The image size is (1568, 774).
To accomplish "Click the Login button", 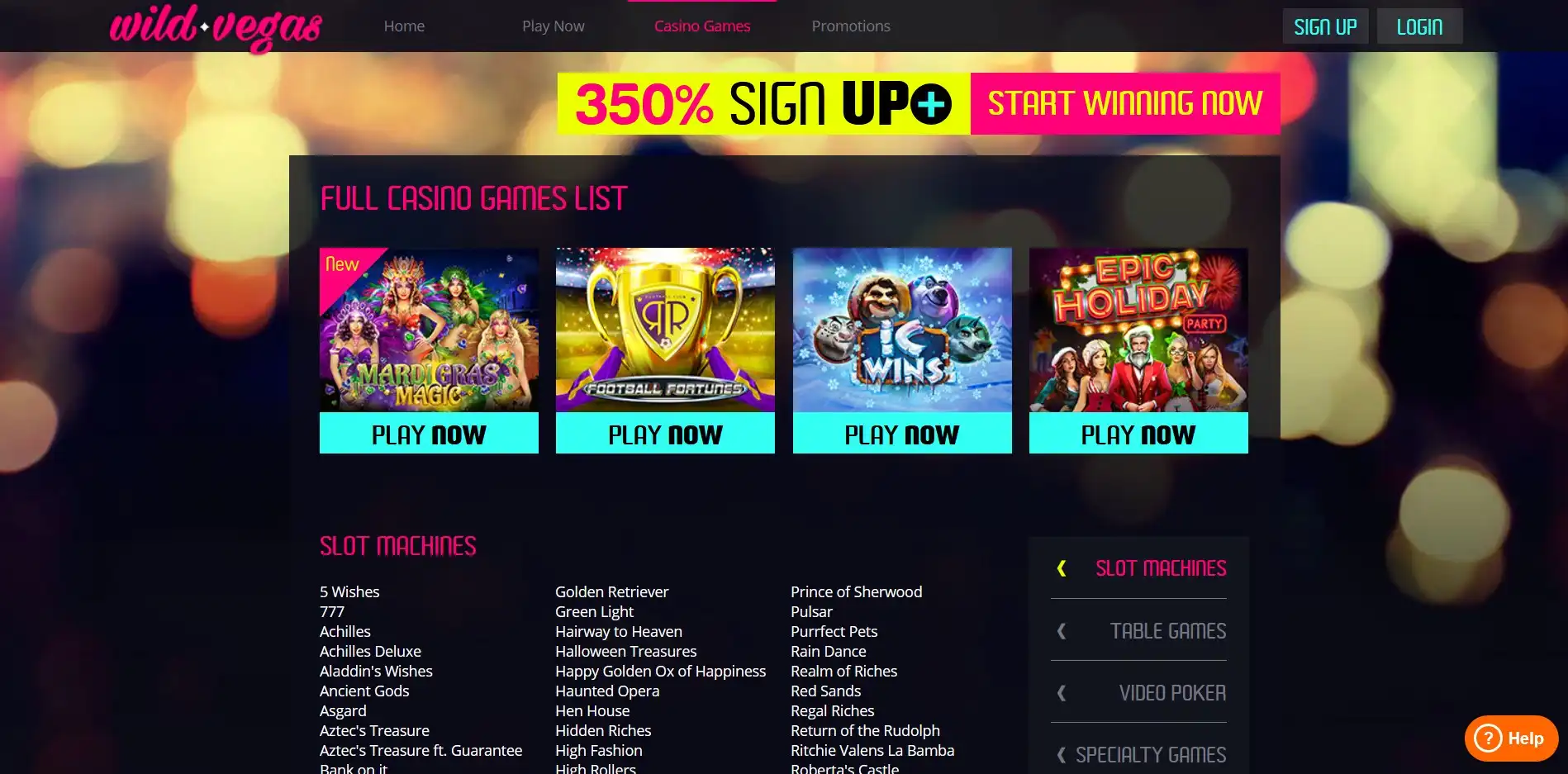I will pyautogui.click(x=1419, y=26).
